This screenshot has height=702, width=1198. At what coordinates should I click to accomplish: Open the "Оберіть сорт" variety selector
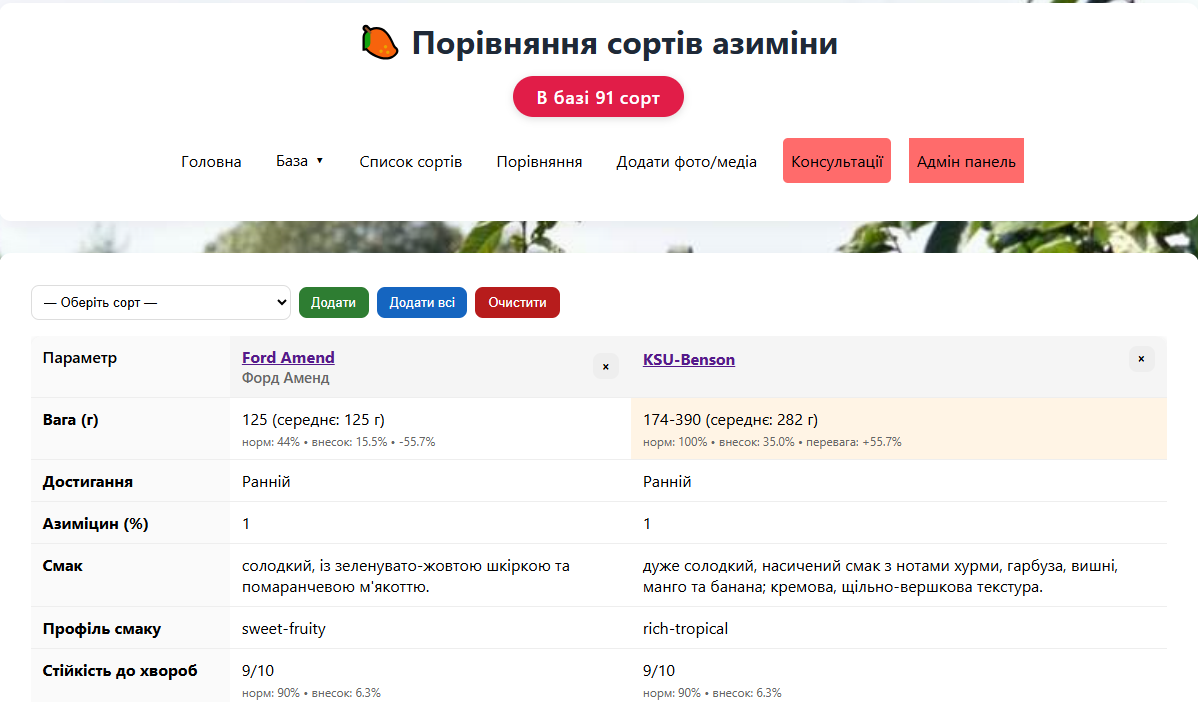[x=161, y=303]
